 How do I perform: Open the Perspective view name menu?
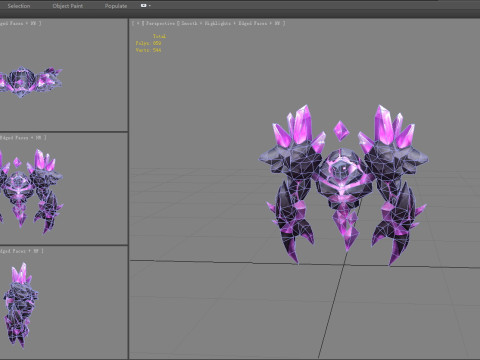pyautogui.click(x=160, y=23)
